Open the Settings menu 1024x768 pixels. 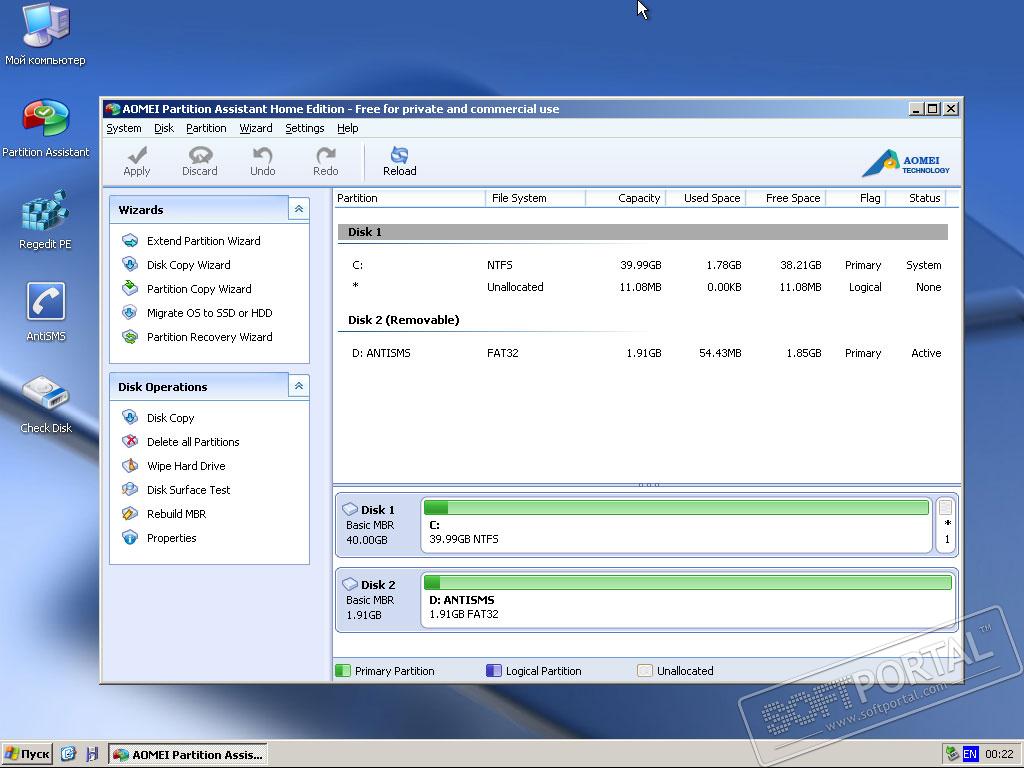pyautogui.click(x=304, y=128)
